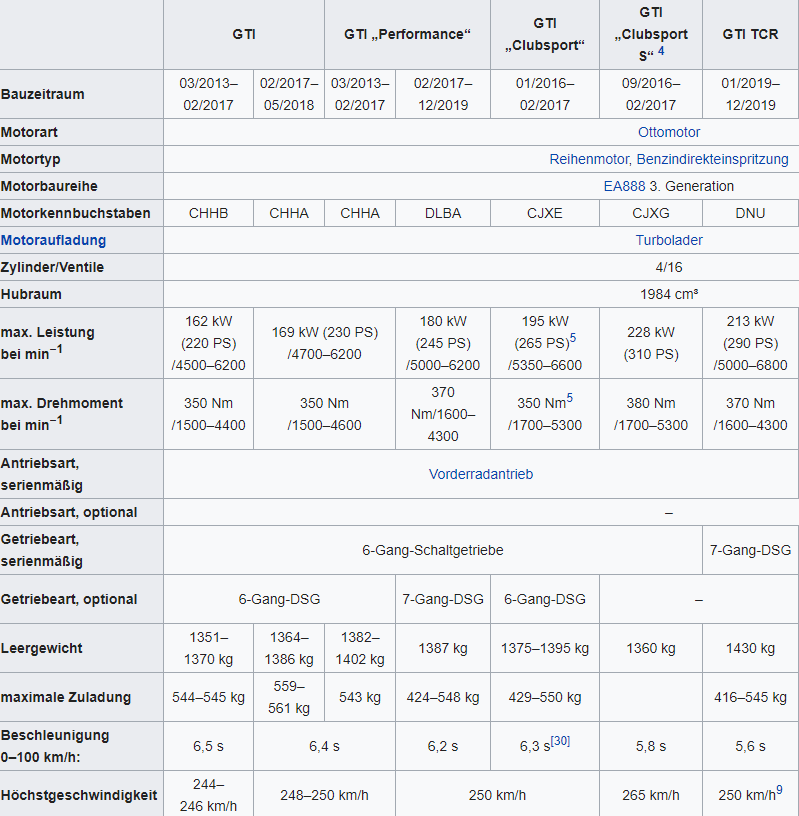The height and width of the screenshot is (816, 799).
Task: Click footnote 4 next to Clubsport S
Action: point(661,51)
